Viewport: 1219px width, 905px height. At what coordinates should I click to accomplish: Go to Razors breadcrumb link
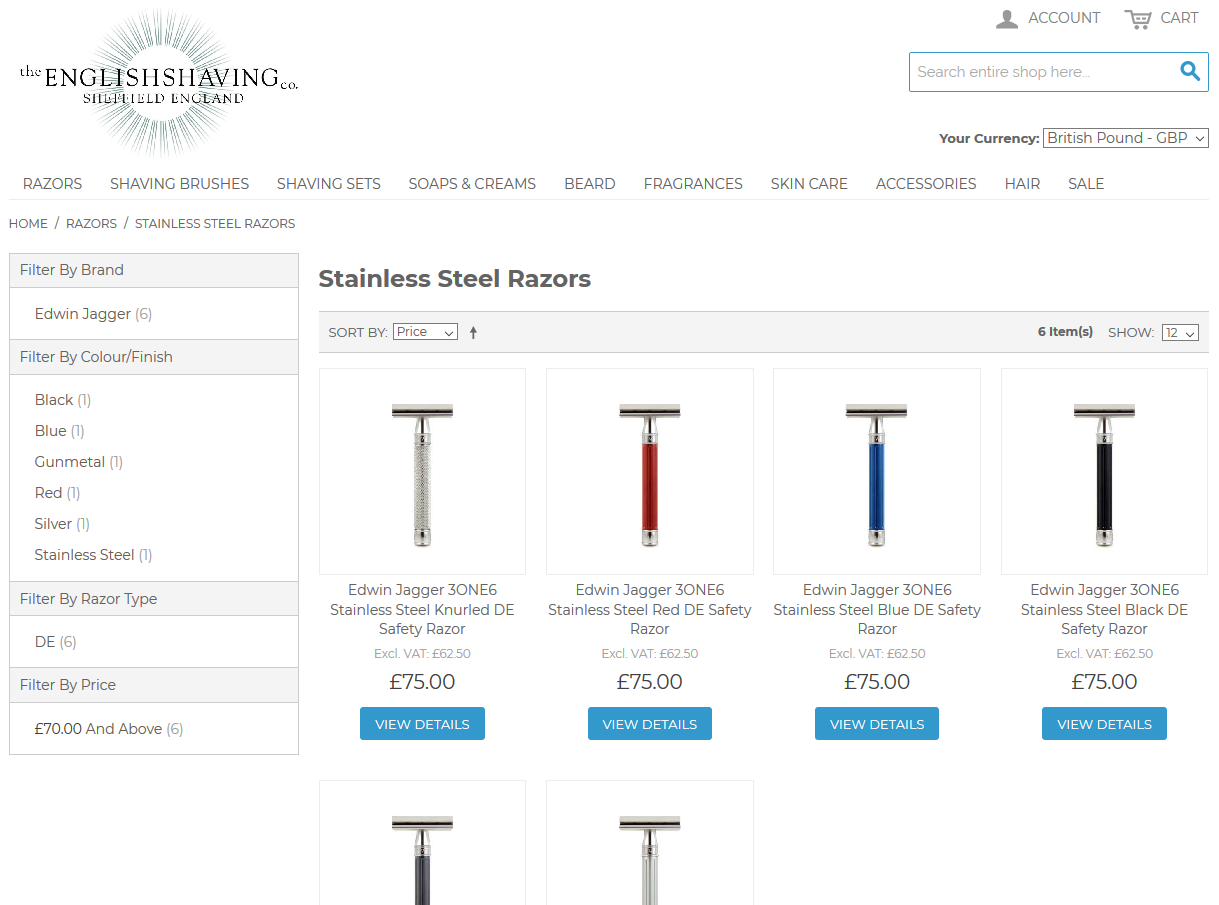pos(91,224)
